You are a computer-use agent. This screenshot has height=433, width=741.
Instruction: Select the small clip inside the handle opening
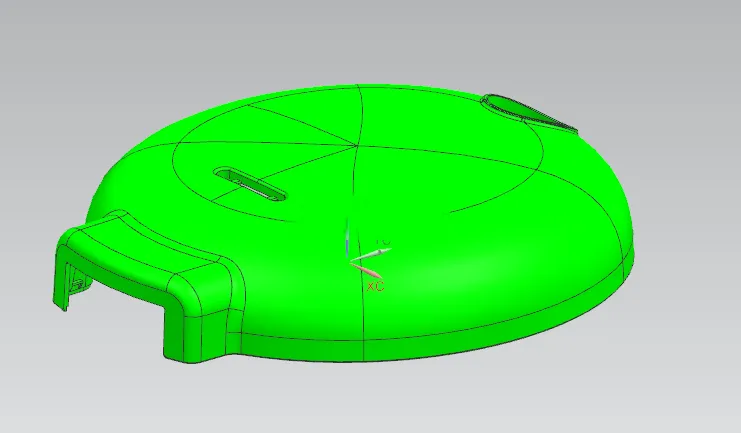click(77, 284)
